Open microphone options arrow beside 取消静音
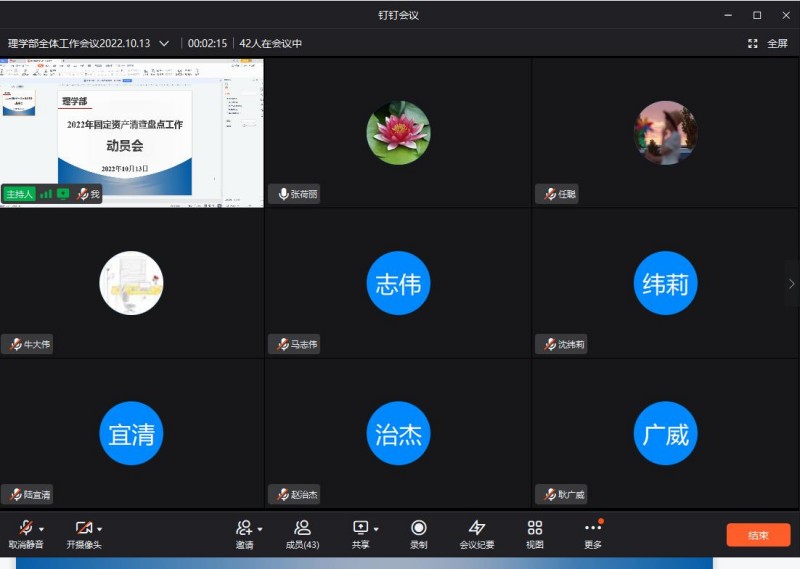800x569 pixels. click(42, 529)
